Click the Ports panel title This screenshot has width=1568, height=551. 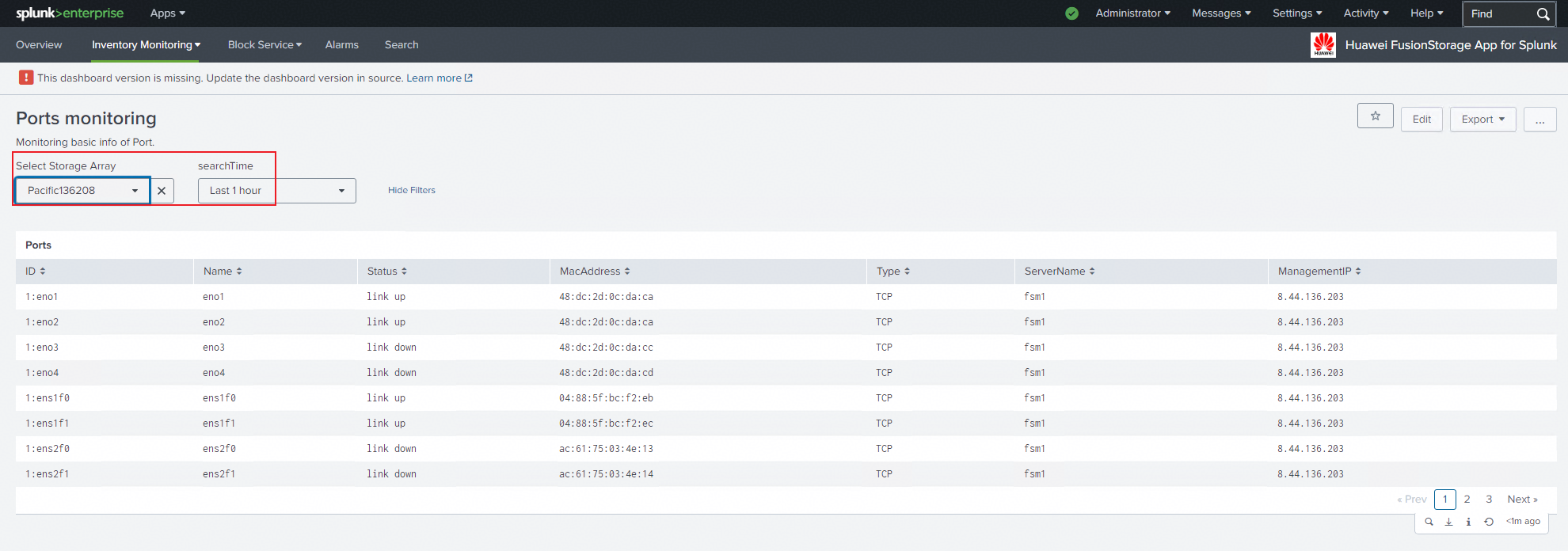click(38, 245)
